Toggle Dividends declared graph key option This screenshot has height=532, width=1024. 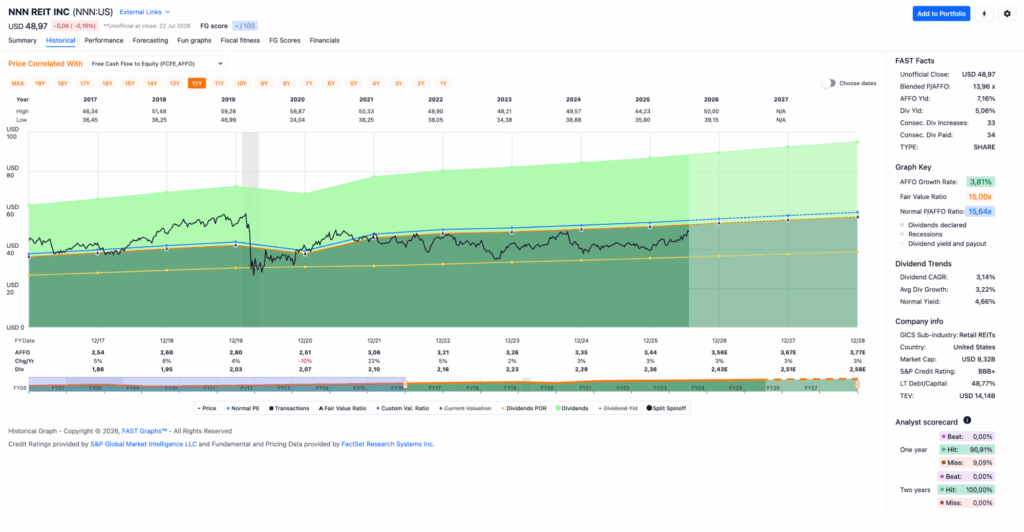coord(933,225)
